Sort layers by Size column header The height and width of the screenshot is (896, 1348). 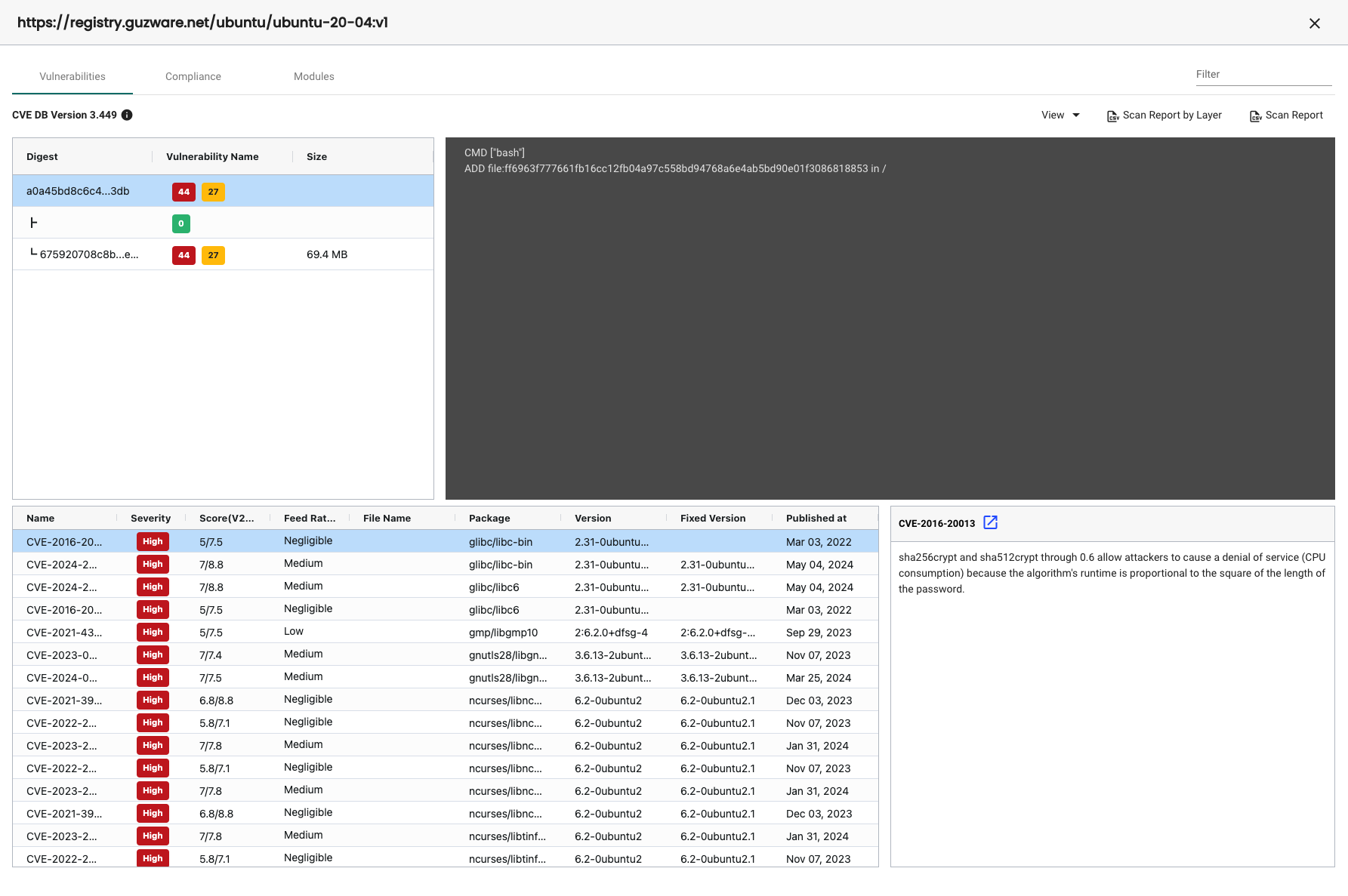pos(316,156)
